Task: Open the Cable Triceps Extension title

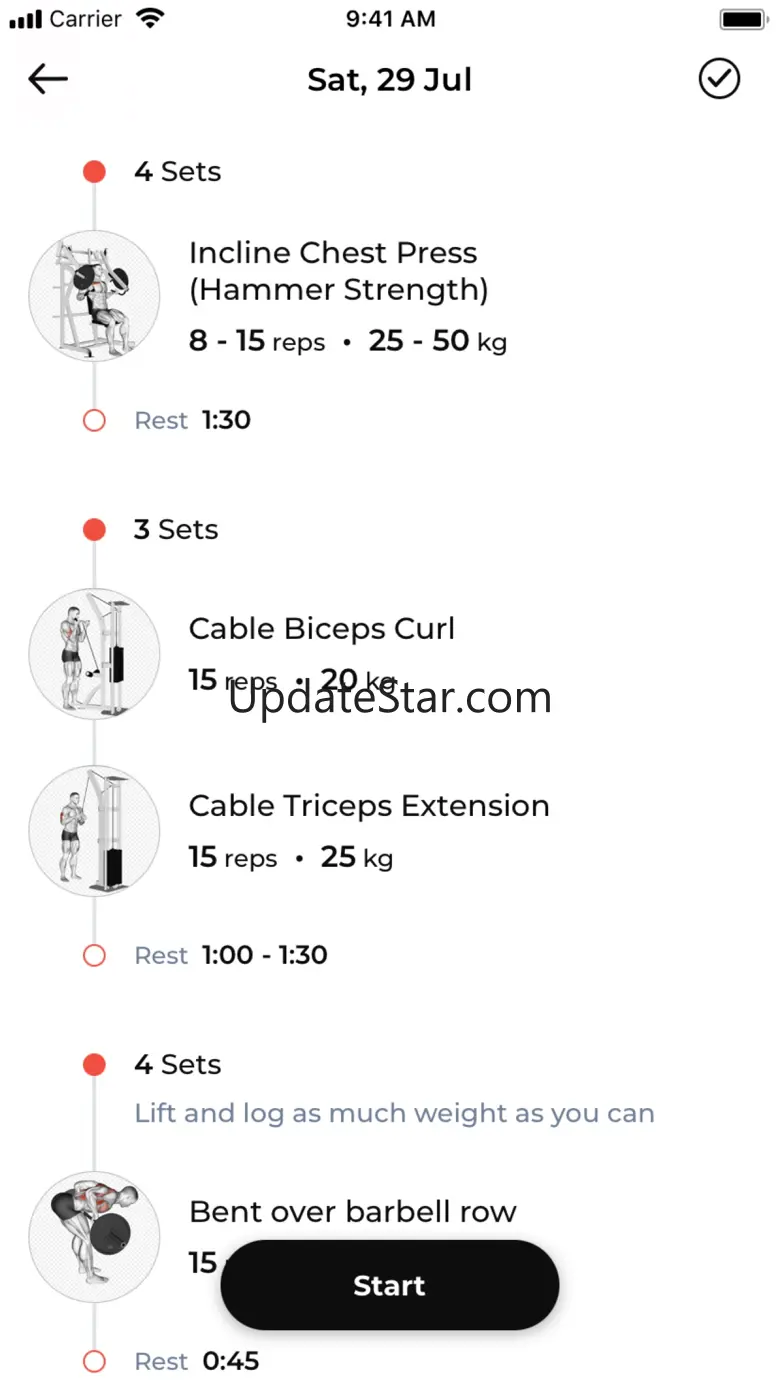Action: coord(369,806)
